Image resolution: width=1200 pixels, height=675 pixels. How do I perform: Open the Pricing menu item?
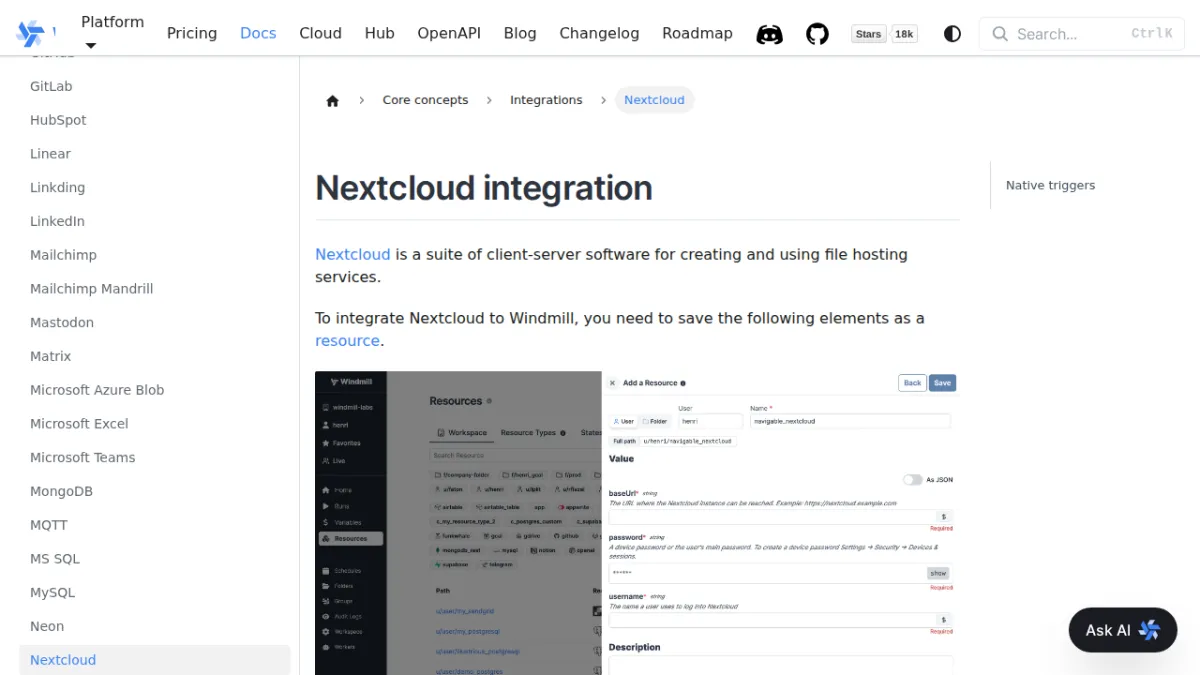[x=192, y=33]
